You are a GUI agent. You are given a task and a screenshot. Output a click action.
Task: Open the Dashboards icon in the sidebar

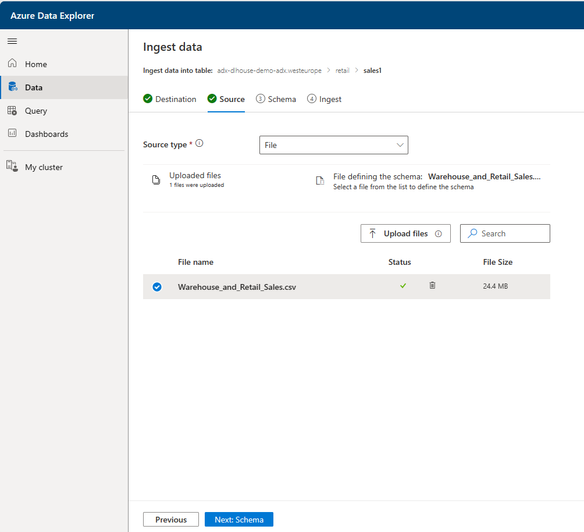[x=12, y=133]
